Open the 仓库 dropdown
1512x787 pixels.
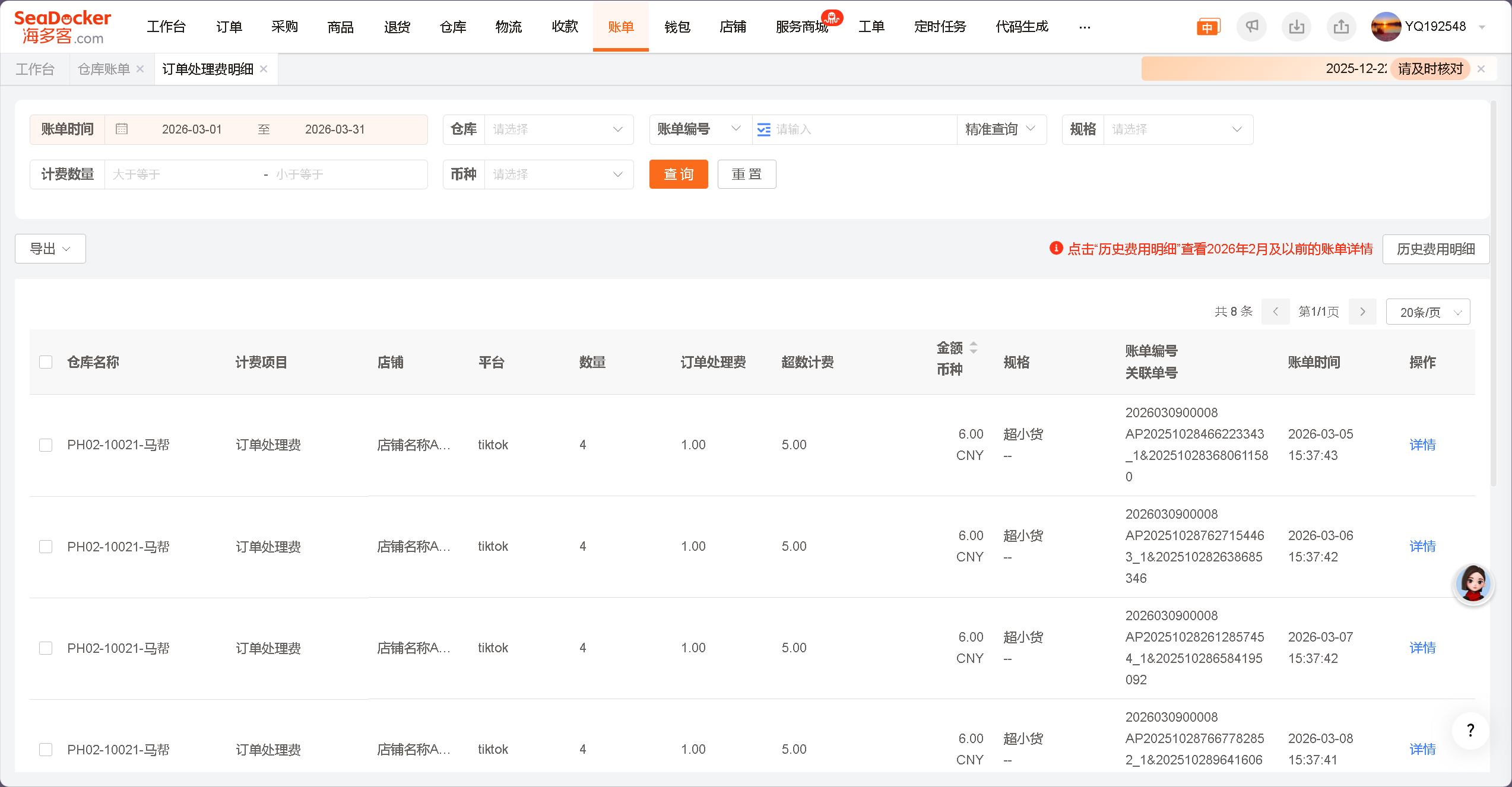558,129
